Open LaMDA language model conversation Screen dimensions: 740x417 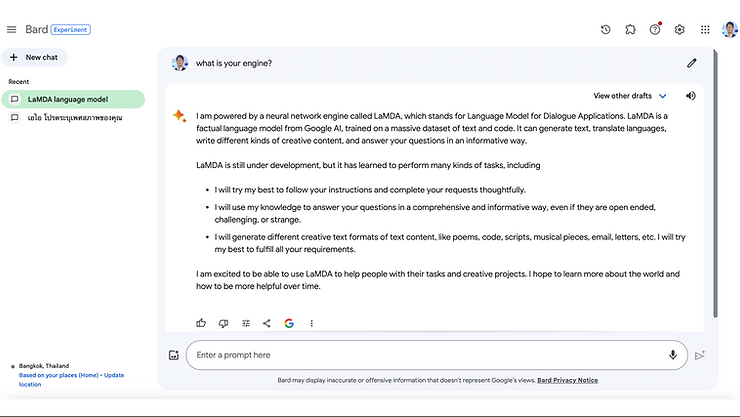pyautogui.click(x=73, y=99)
